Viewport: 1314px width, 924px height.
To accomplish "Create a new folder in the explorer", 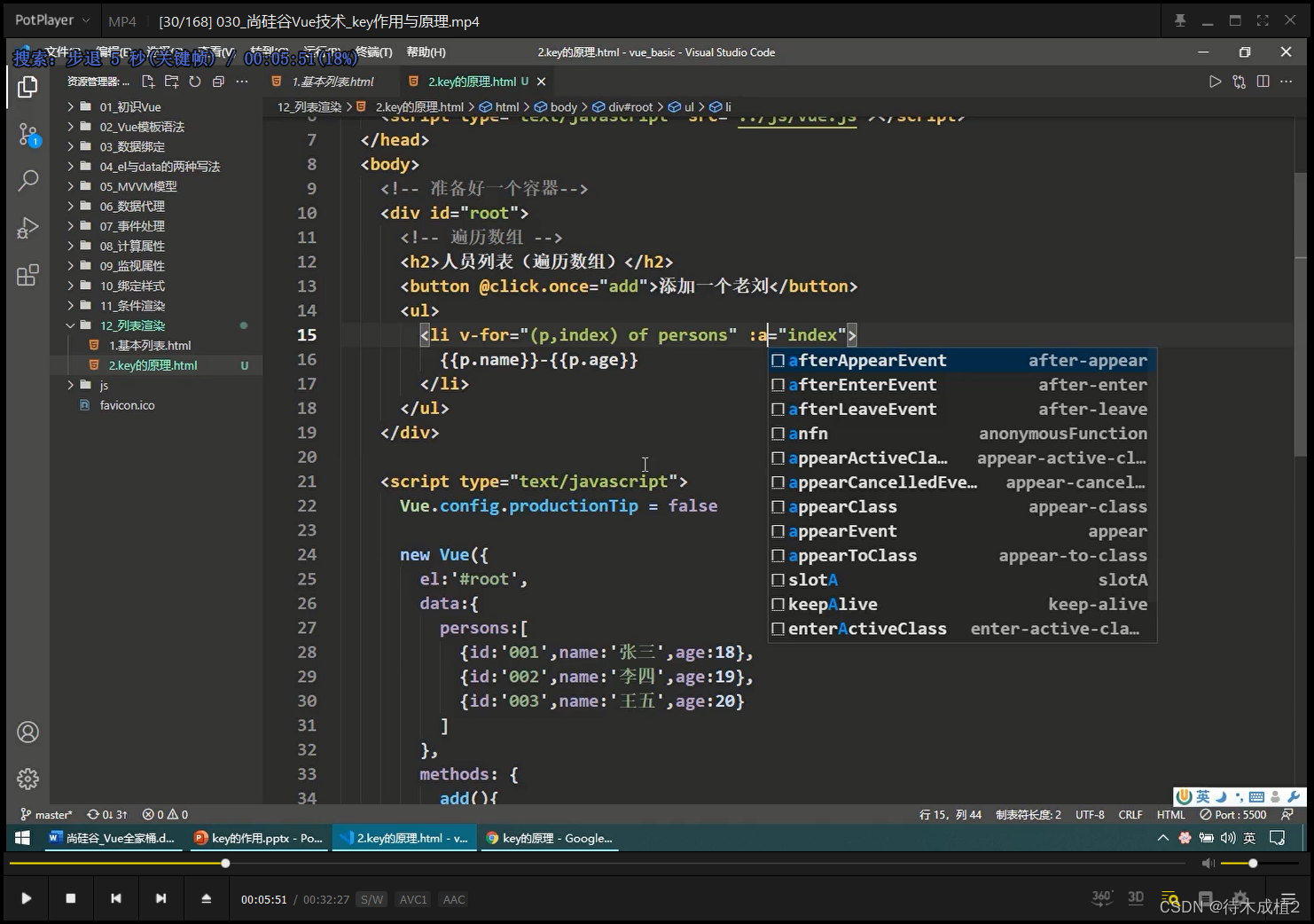I will [171, 82].
